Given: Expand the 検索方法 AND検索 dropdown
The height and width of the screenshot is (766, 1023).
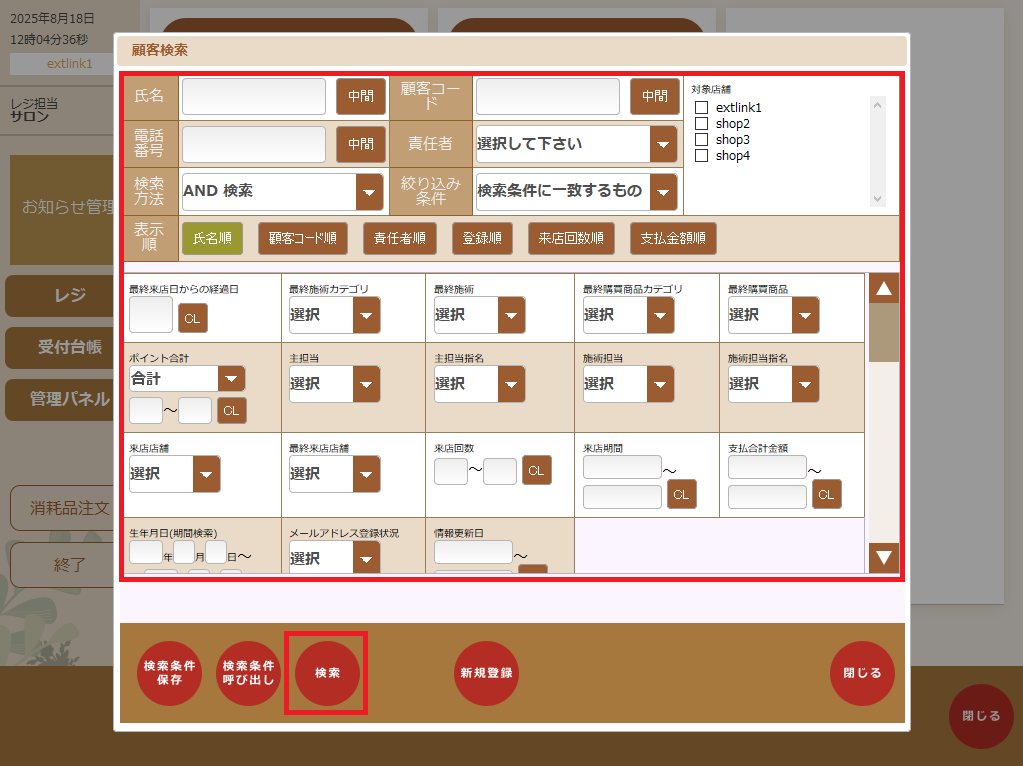Looking at the screenshot, I should pyautogui.click(x=370, y=191).
